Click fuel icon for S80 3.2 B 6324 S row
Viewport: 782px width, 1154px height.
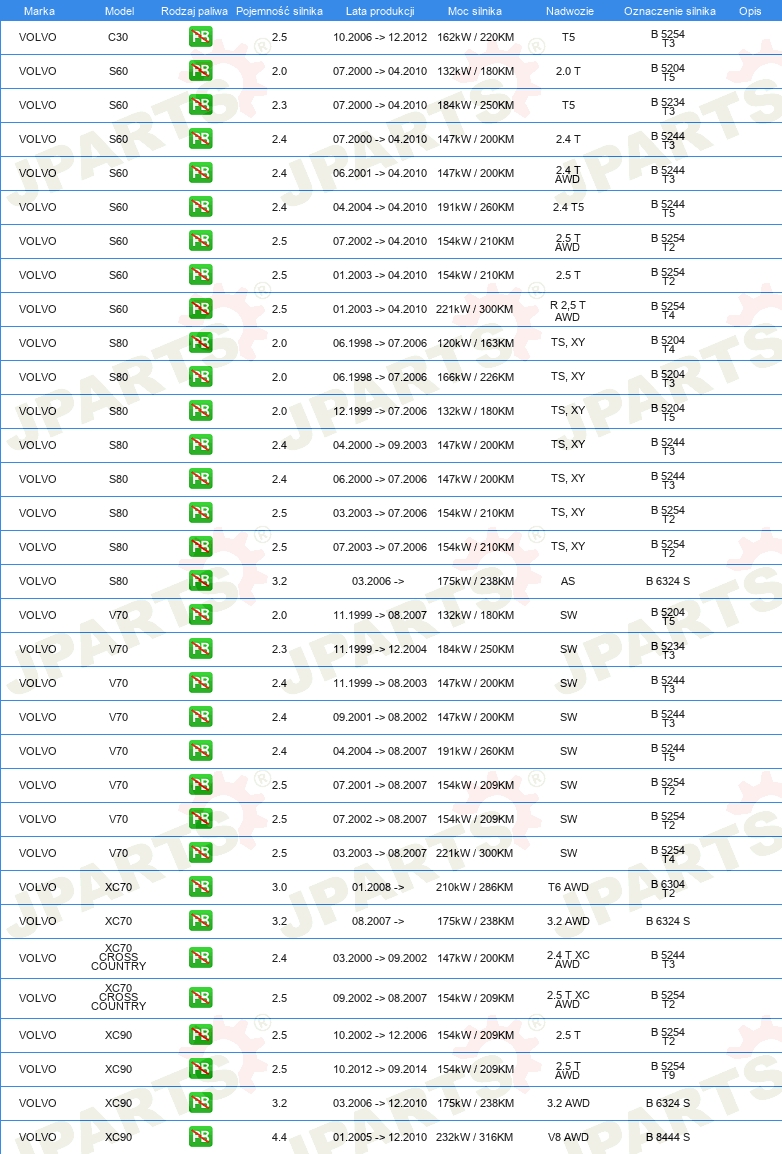click(x=200, y=581)
